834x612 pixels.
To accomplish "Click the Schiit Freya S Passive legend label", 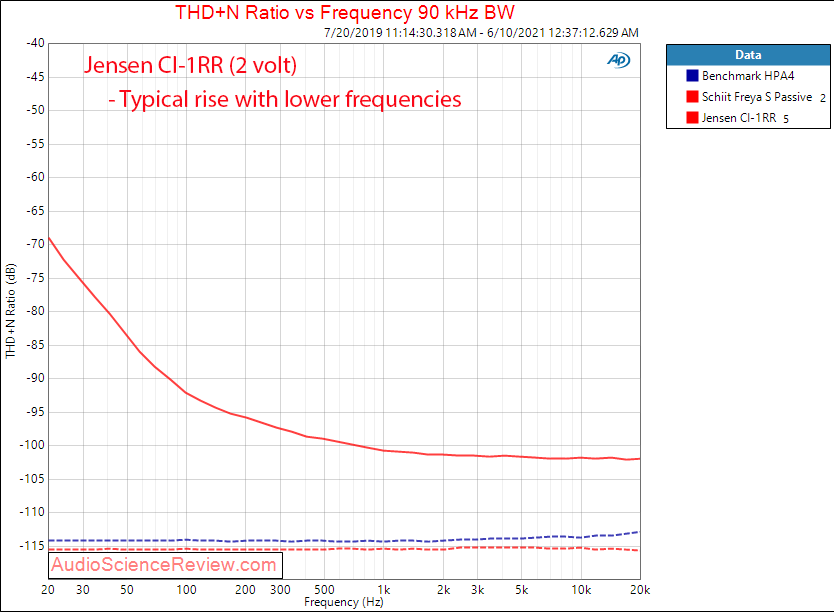I will point(757,97).
